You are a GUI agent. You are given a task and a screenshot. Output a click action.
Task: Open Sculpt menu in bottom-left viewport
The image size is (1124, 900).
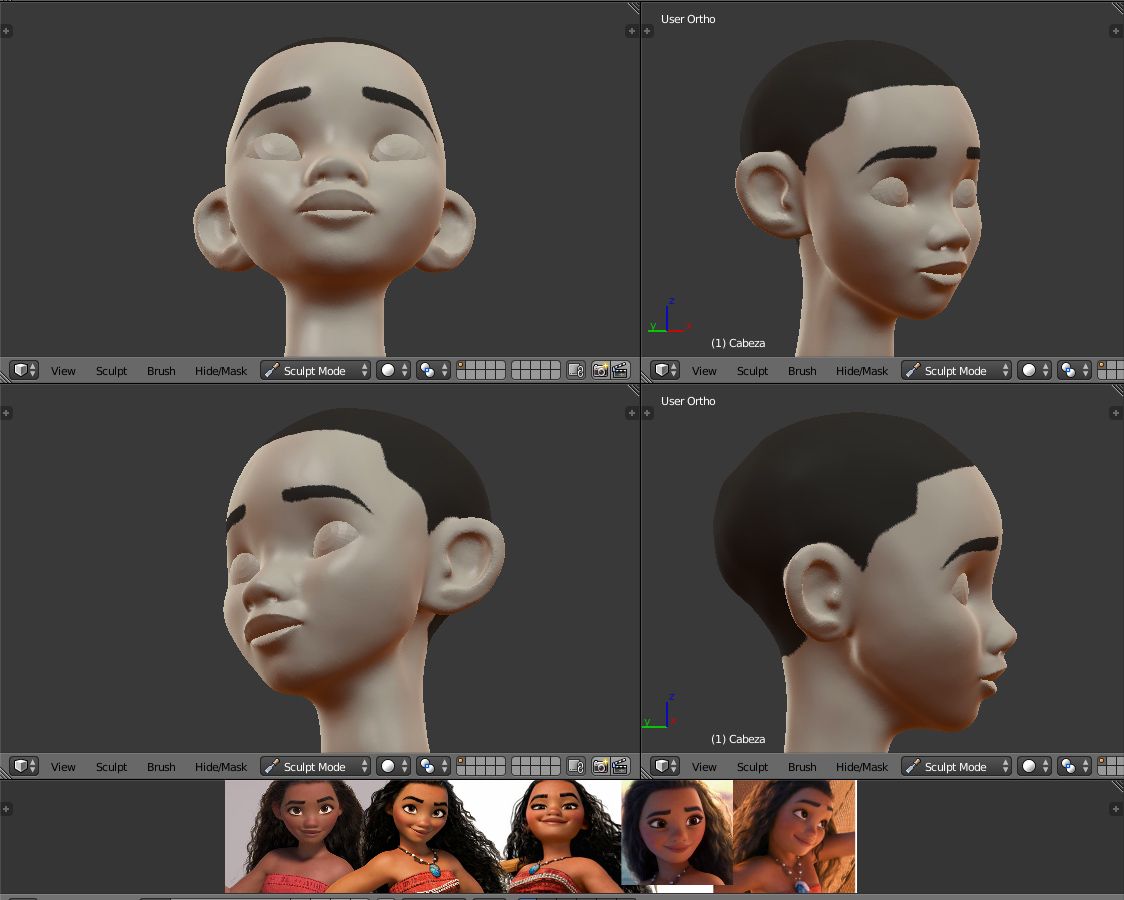[111, 766]
